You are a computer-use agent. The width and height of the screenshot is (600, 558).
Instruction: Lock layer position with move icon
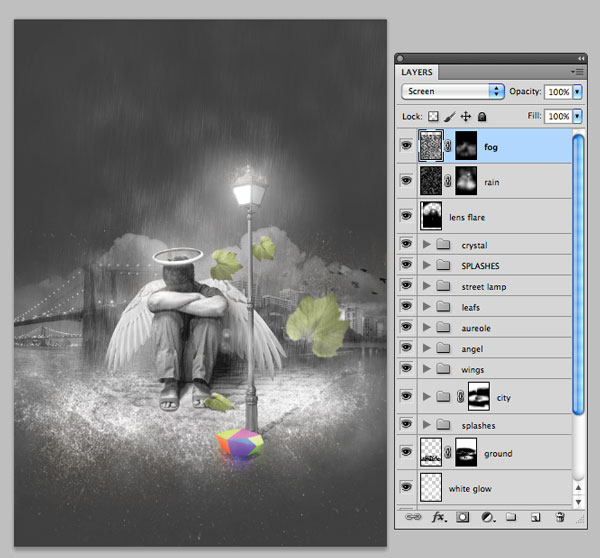pyautogui.click(x=466, y=117)
